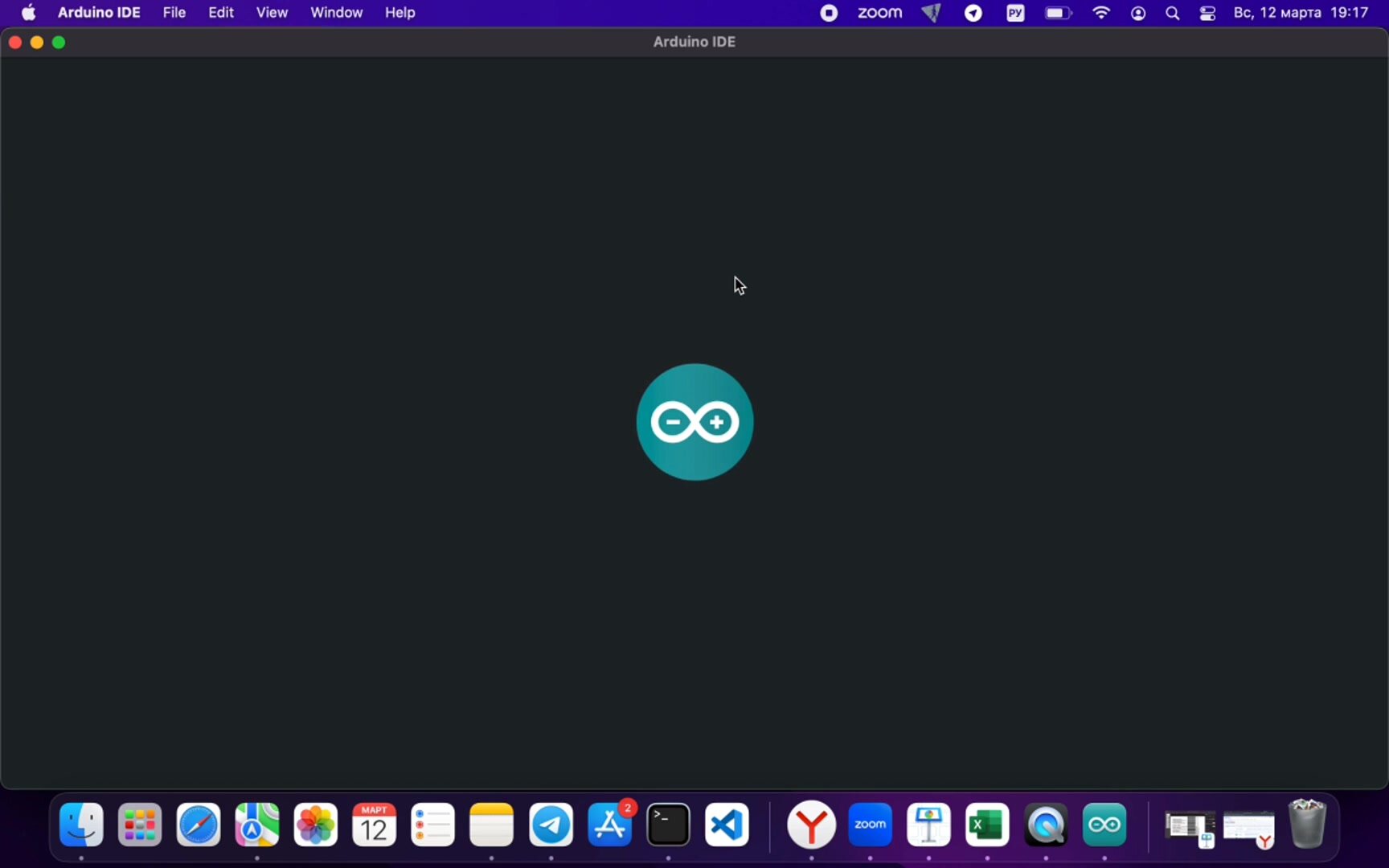The height and width of the screenshot is (868, 1389).
Task: Open Visual Studio Code from the Dock
Action: click(727, 825)
